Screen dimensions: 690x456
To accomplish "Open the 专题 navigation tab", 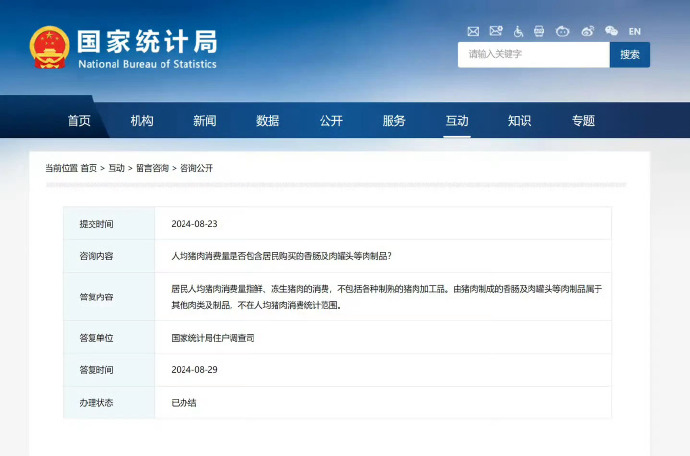I will (583, 121).
